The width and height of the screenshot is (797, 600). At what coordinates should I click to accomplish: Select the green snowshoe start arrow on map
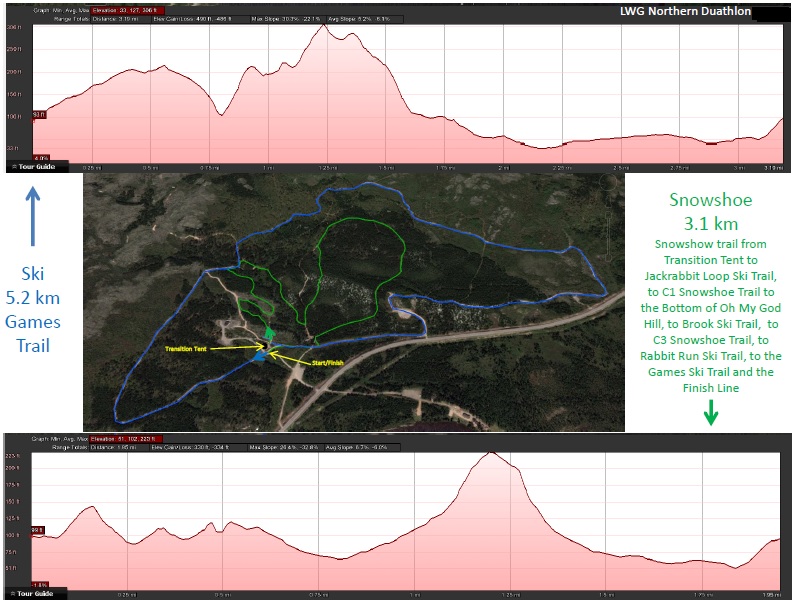270,332
